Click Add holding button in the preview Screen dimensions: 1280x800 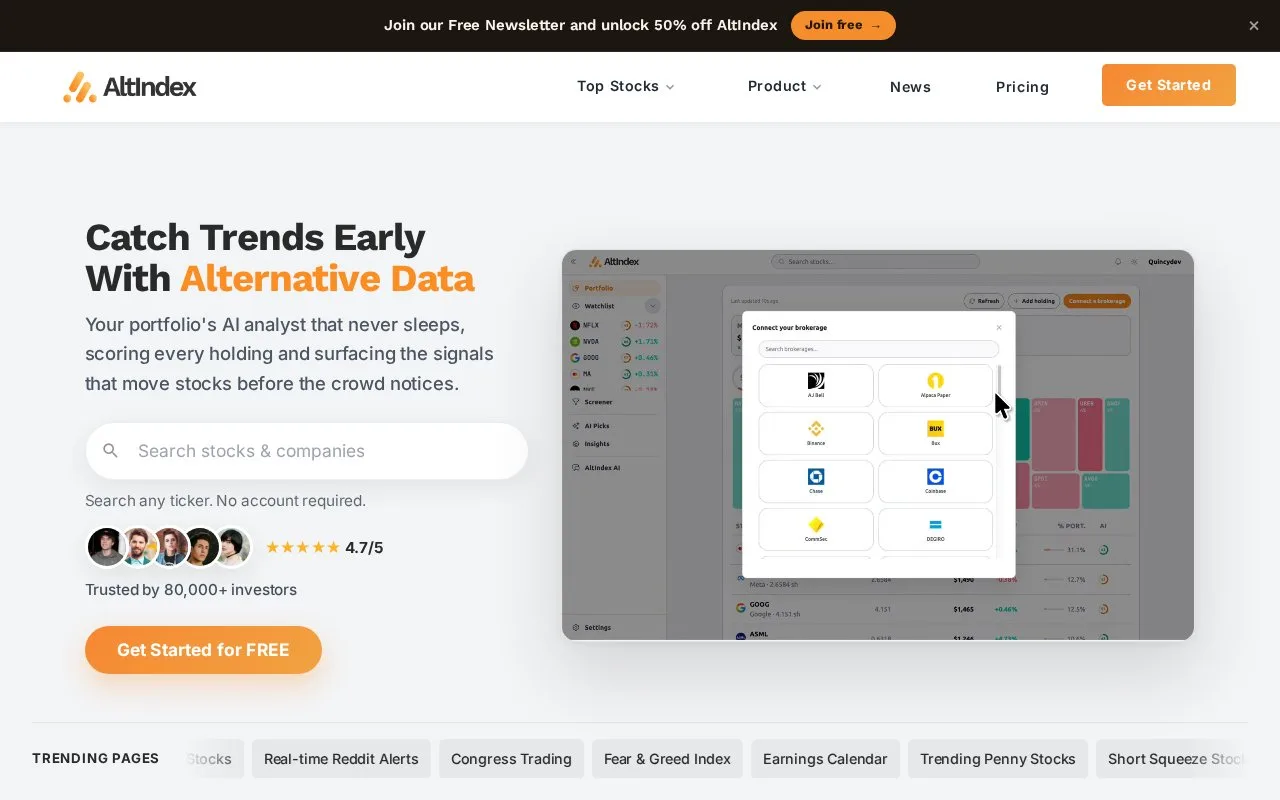[x=1034, y=301]
